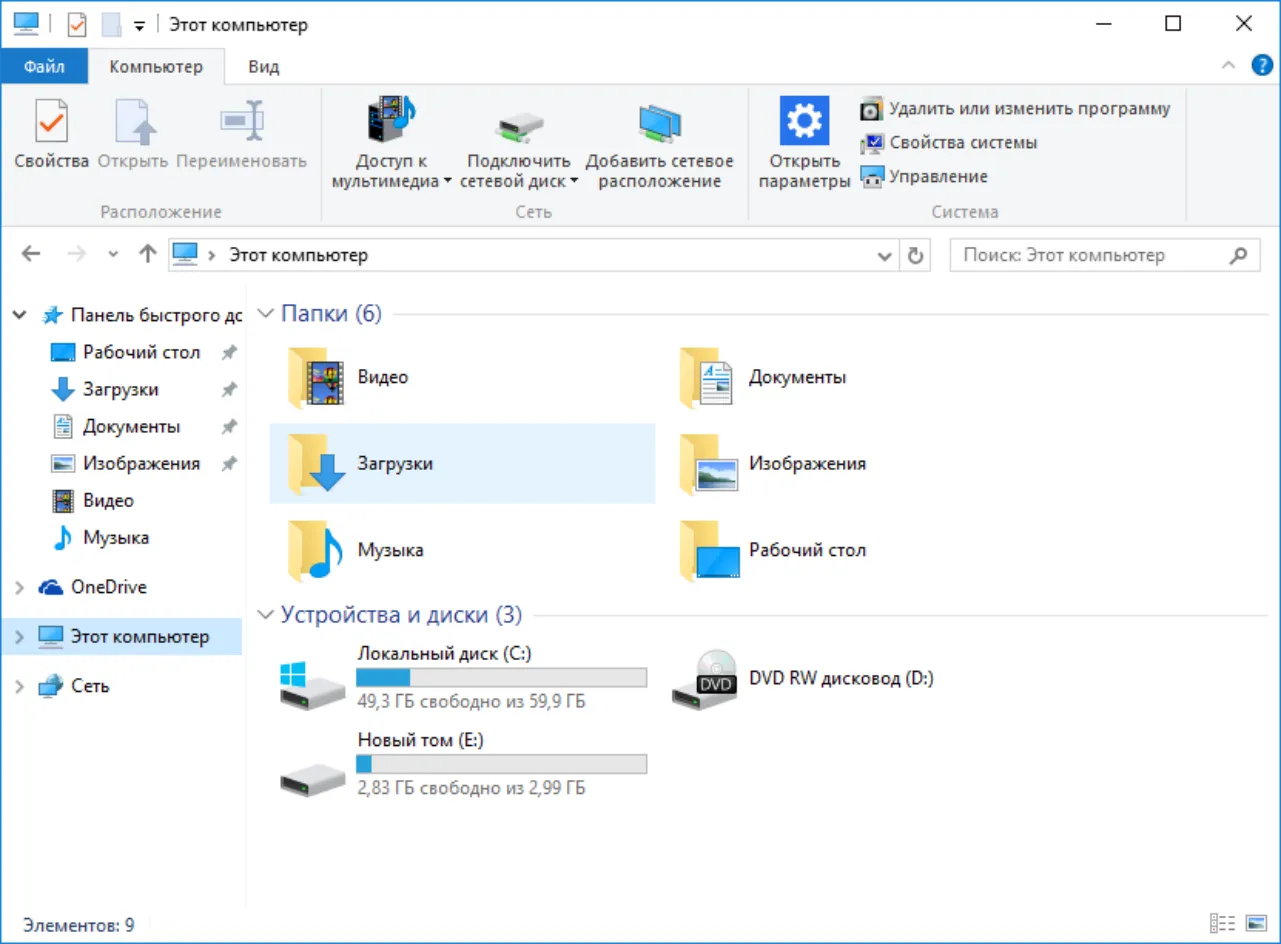Select the Рабочий стол folder icon in Папки
This screenshot has height=944, width=1281.
pos(709,550)
